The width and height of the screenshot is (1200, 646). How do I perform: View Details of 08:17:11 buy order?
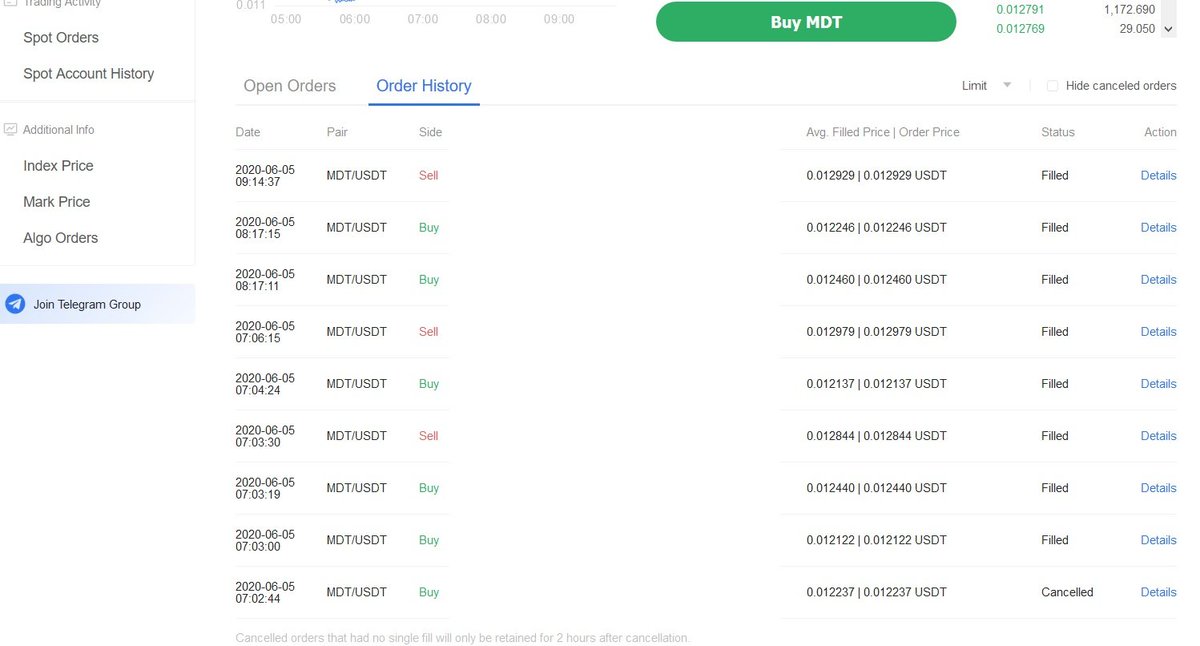[x=1158, y=280]
